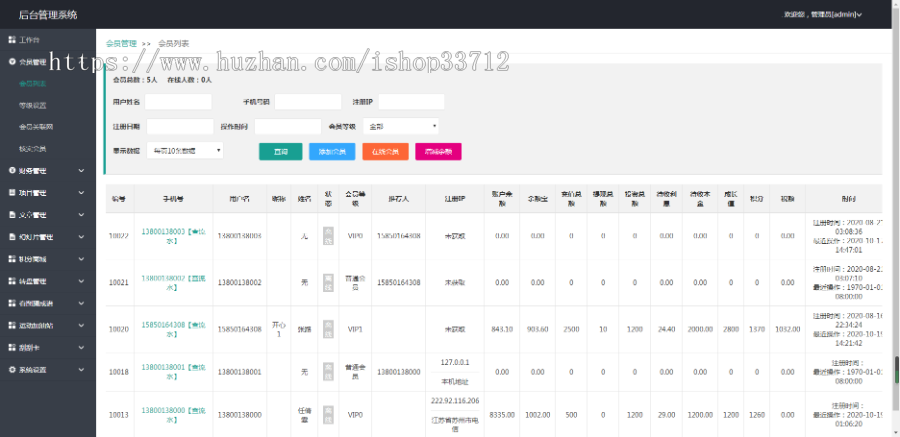Focus the 操作时间 input field
Image resolution: width=900 pixels, height=437 pixels.
pyautogui.click(x=288, y=126)
